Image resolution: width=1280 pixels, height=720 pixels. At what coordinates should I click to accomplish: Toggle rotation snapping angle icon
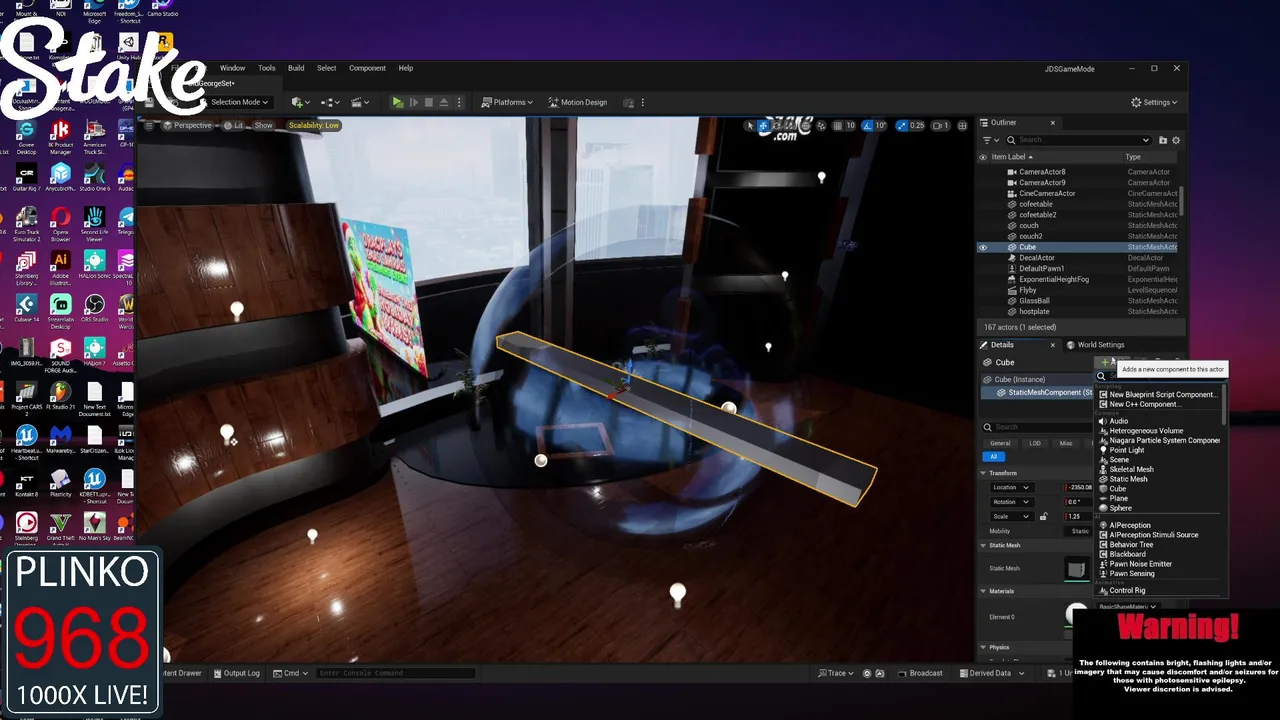pos(868,125)
